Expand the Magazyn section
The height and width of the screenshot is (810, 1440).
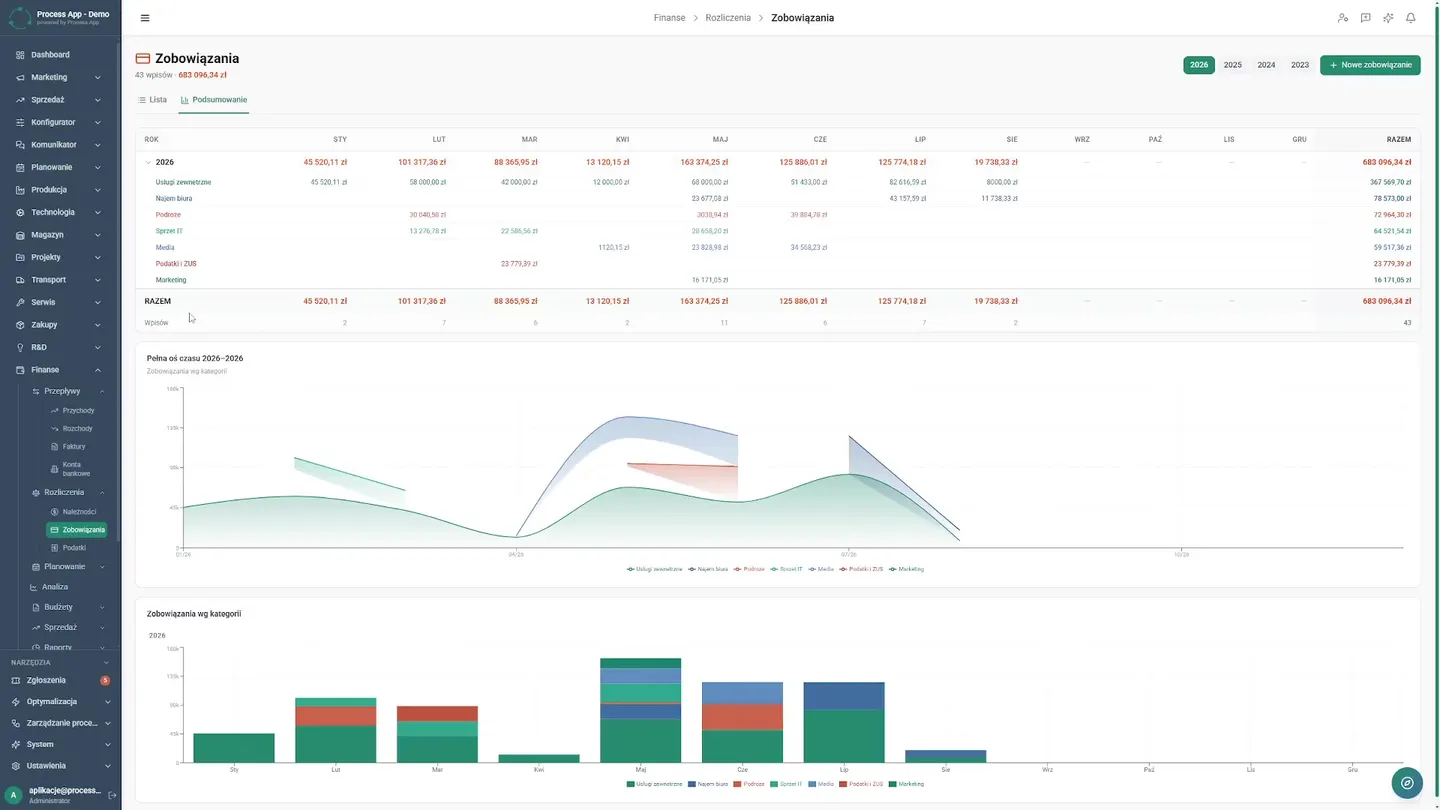[x=60, y=235]
